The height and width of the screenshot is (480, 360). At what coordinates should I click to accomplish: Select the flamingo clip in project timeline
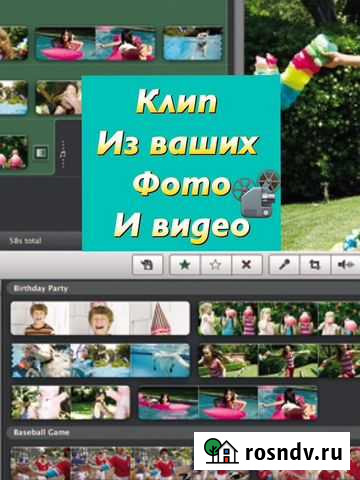click(13, 152)
